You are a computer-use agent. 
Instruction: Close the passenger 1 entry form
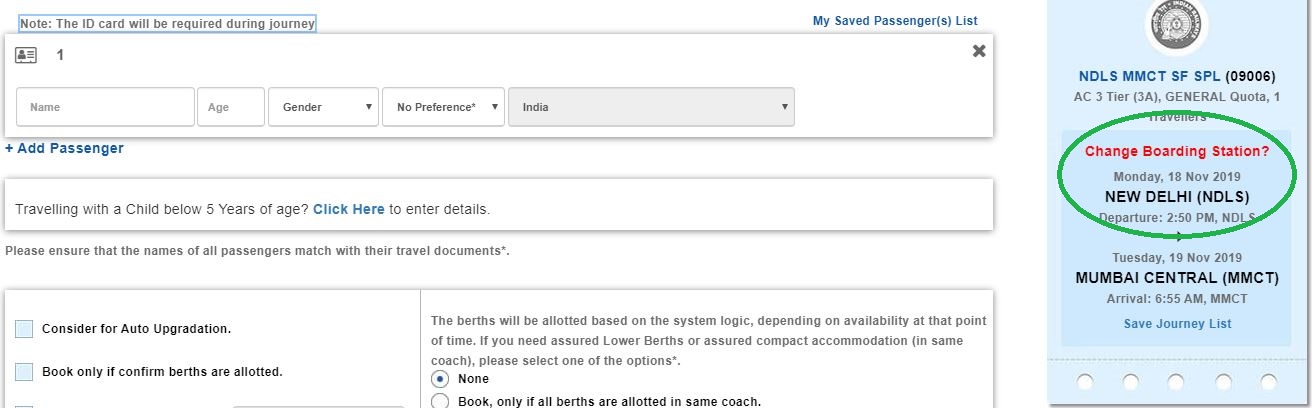click(x=979, y=51)
